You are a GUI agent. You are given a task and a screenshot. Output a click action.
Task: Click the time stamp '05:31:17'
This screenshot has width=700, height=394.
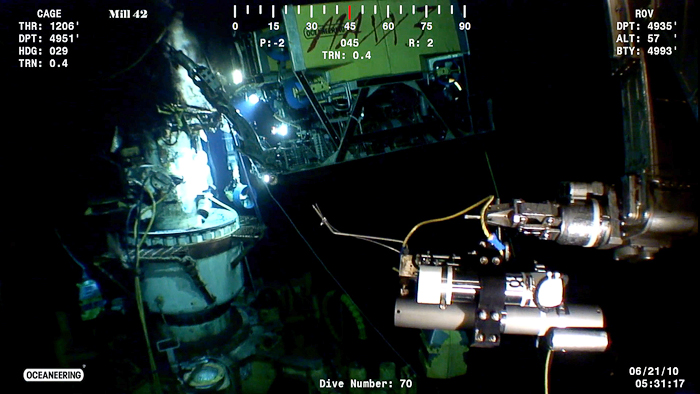point(660,384)
